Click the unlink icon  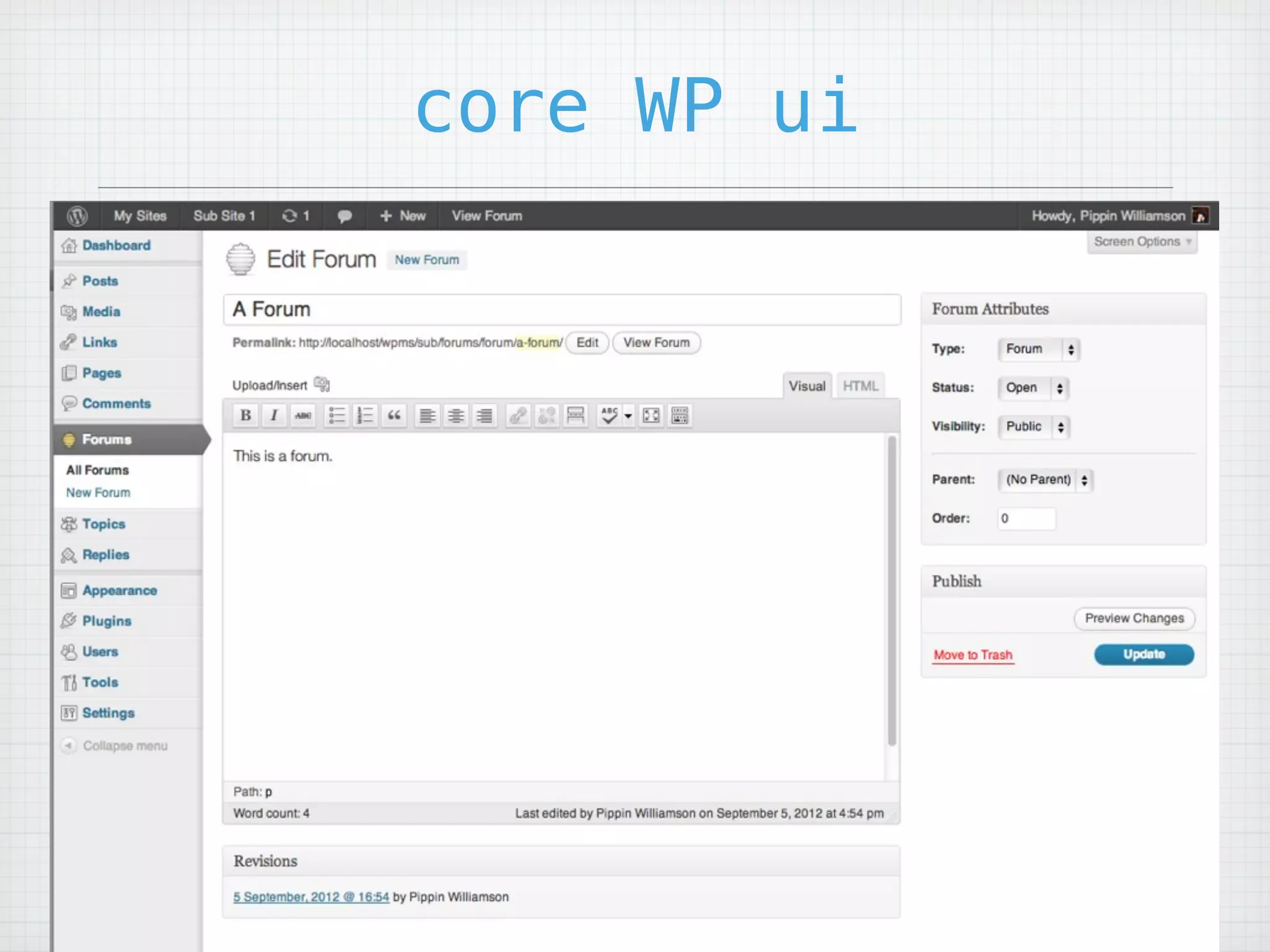point(547,415)
